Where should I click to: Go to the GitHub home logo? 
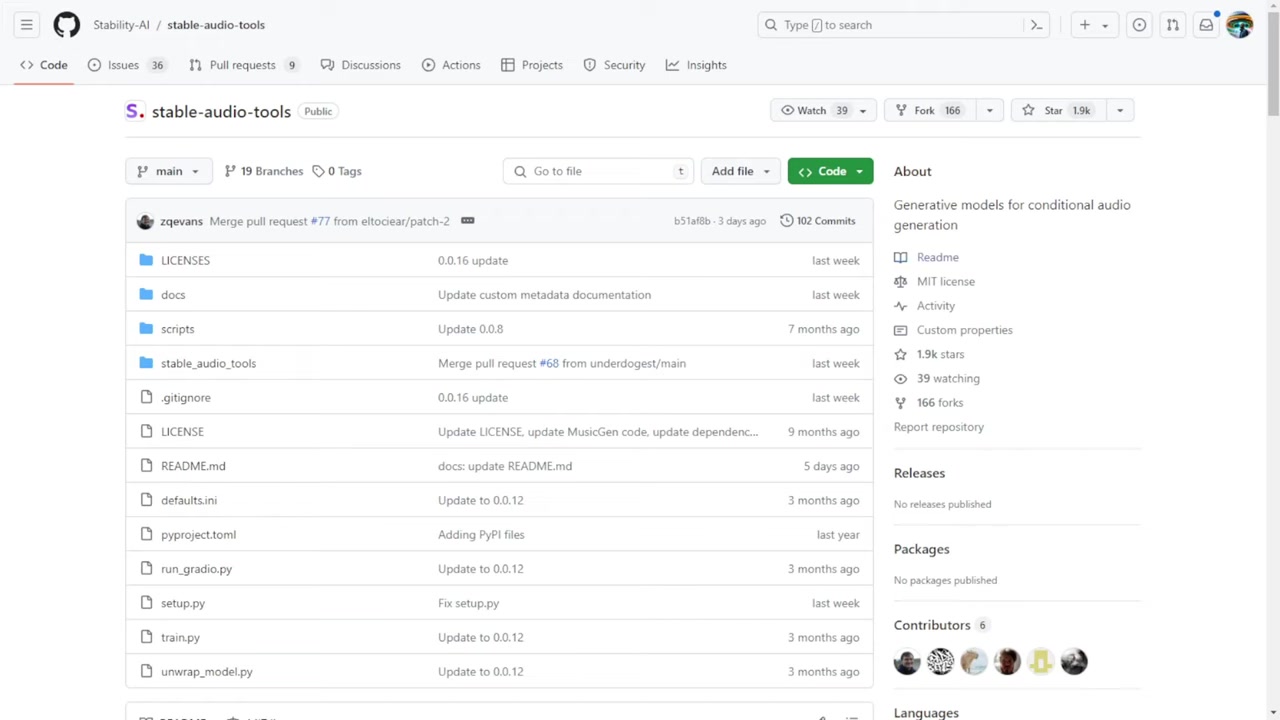tap(67, 25)
